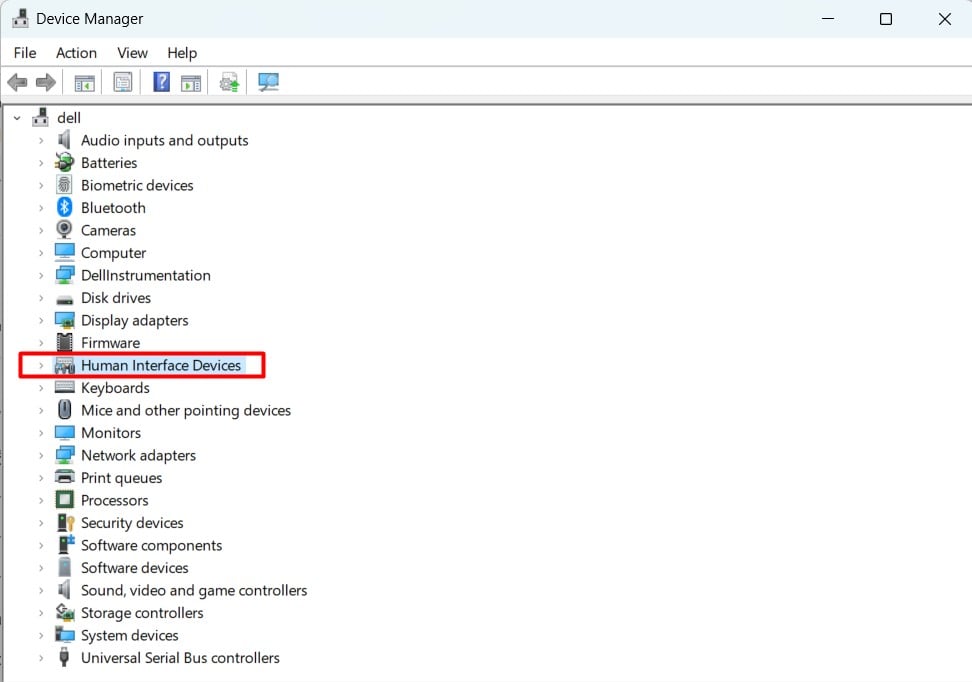Viewport: 972px width, 682px height.
Task: Expand the Sound, video and game controllers chevron
Action: [x=41, y=590]
